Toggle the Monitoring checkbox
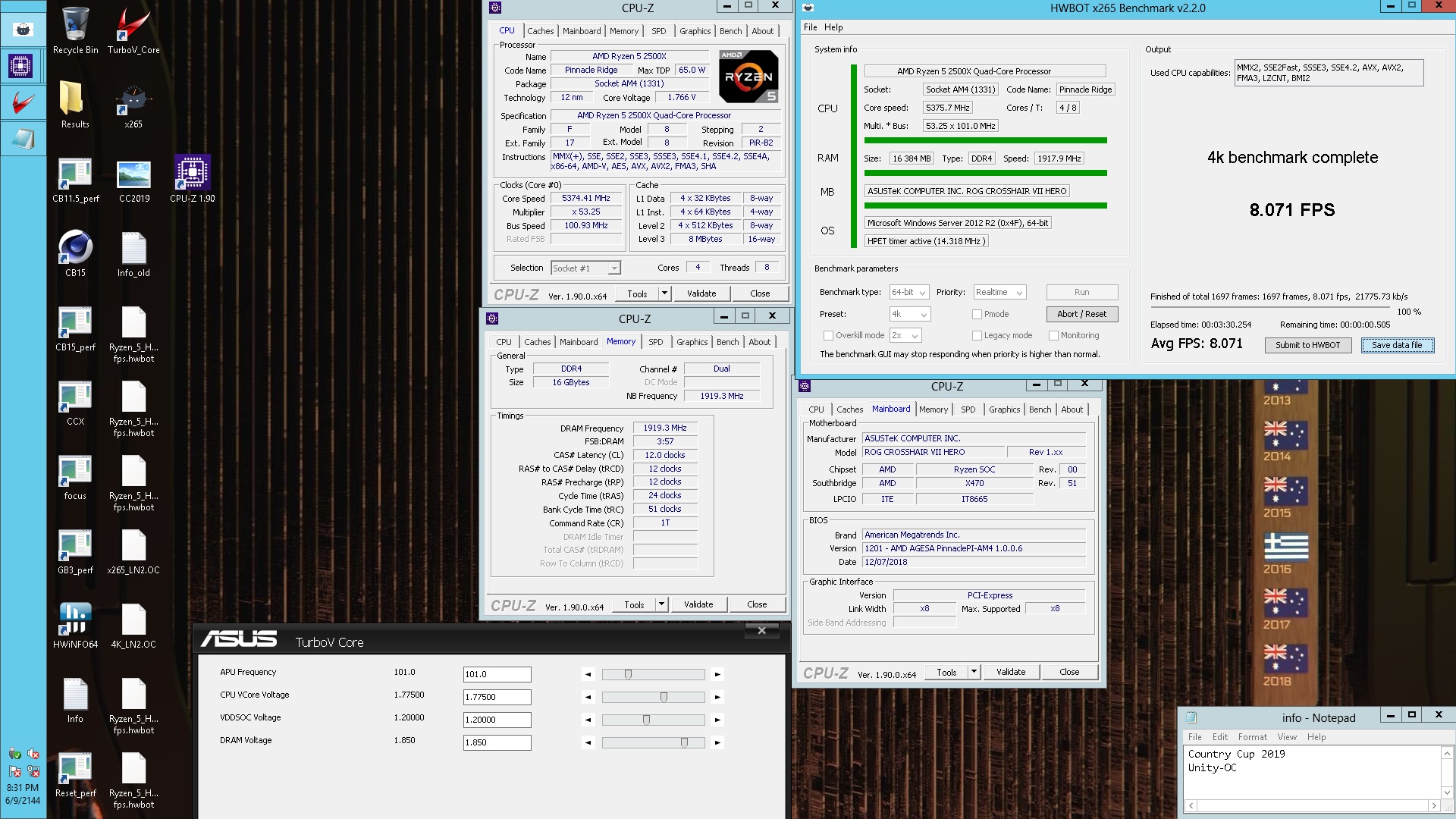The width and height of the screenshot is (1456, 819). [x=1053, y=335]
